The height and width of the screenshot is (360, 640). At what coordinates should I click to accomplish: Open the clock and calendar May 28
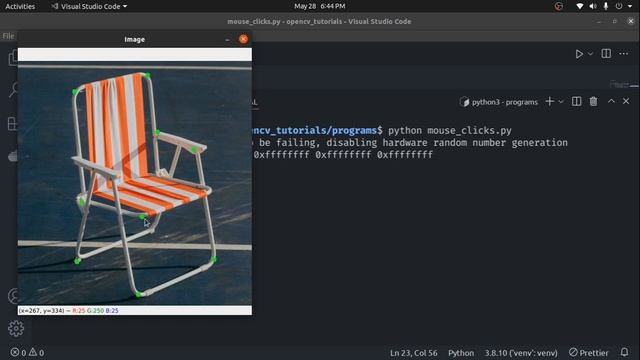pyautogui.click(x=320, y=6)
